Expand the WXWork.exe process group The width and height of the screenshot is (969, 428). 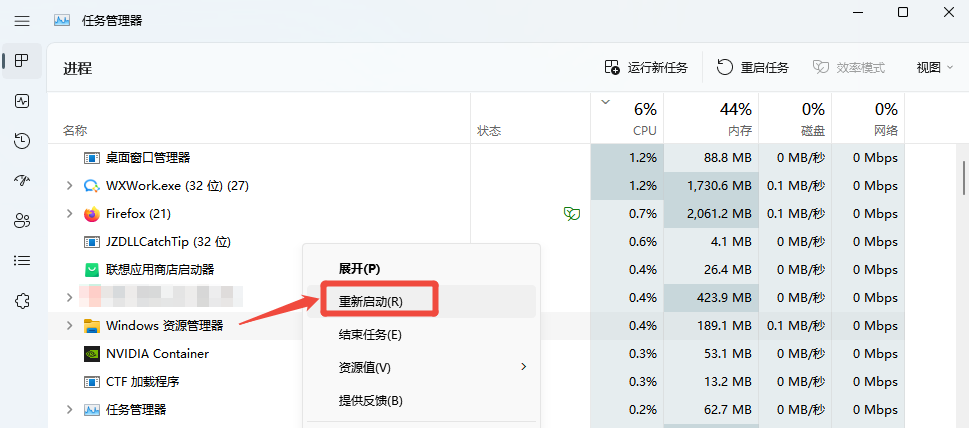click(x=69, y=186)
